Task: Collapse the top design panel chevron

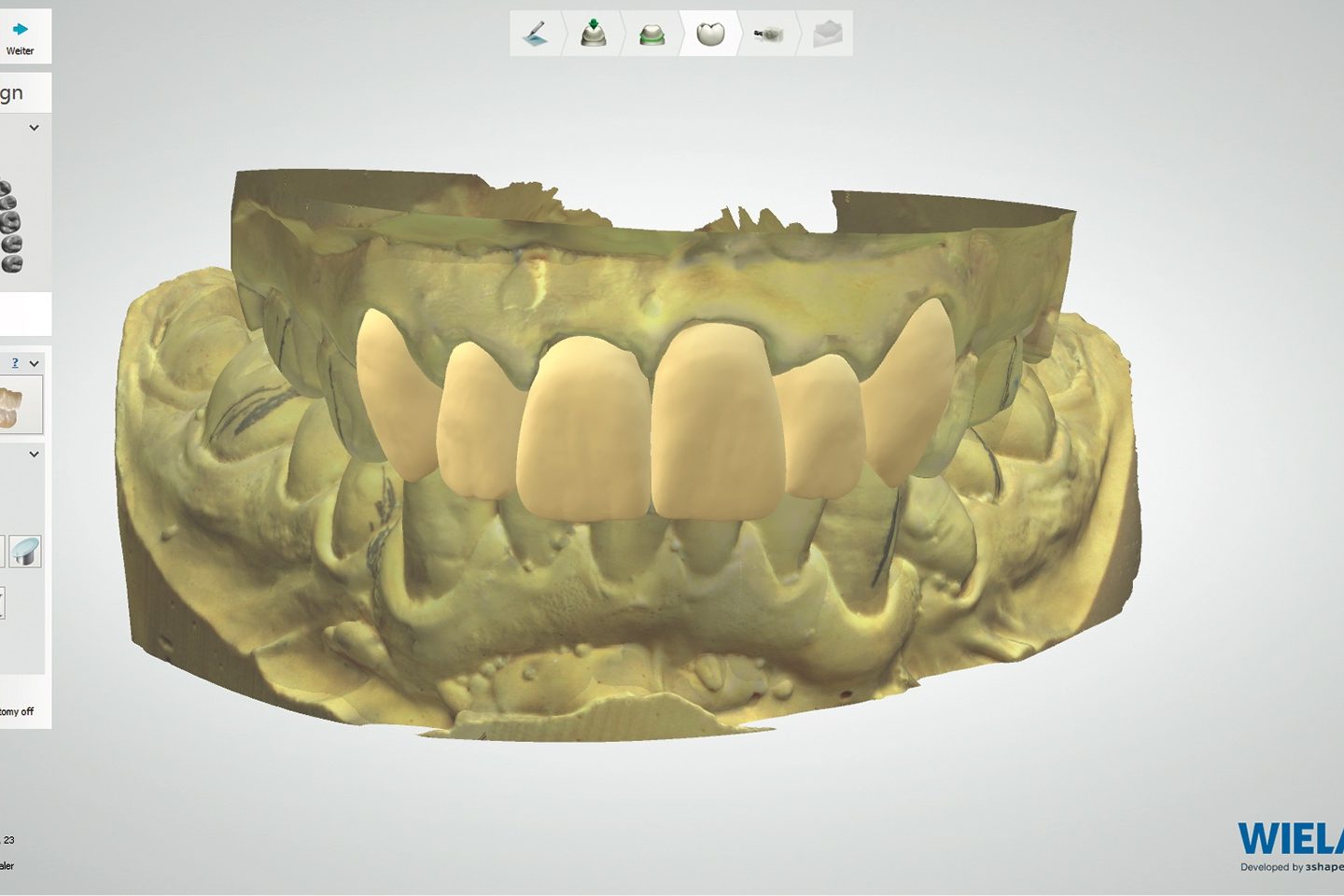Action: pyautogui.click(x=35, y=128)
